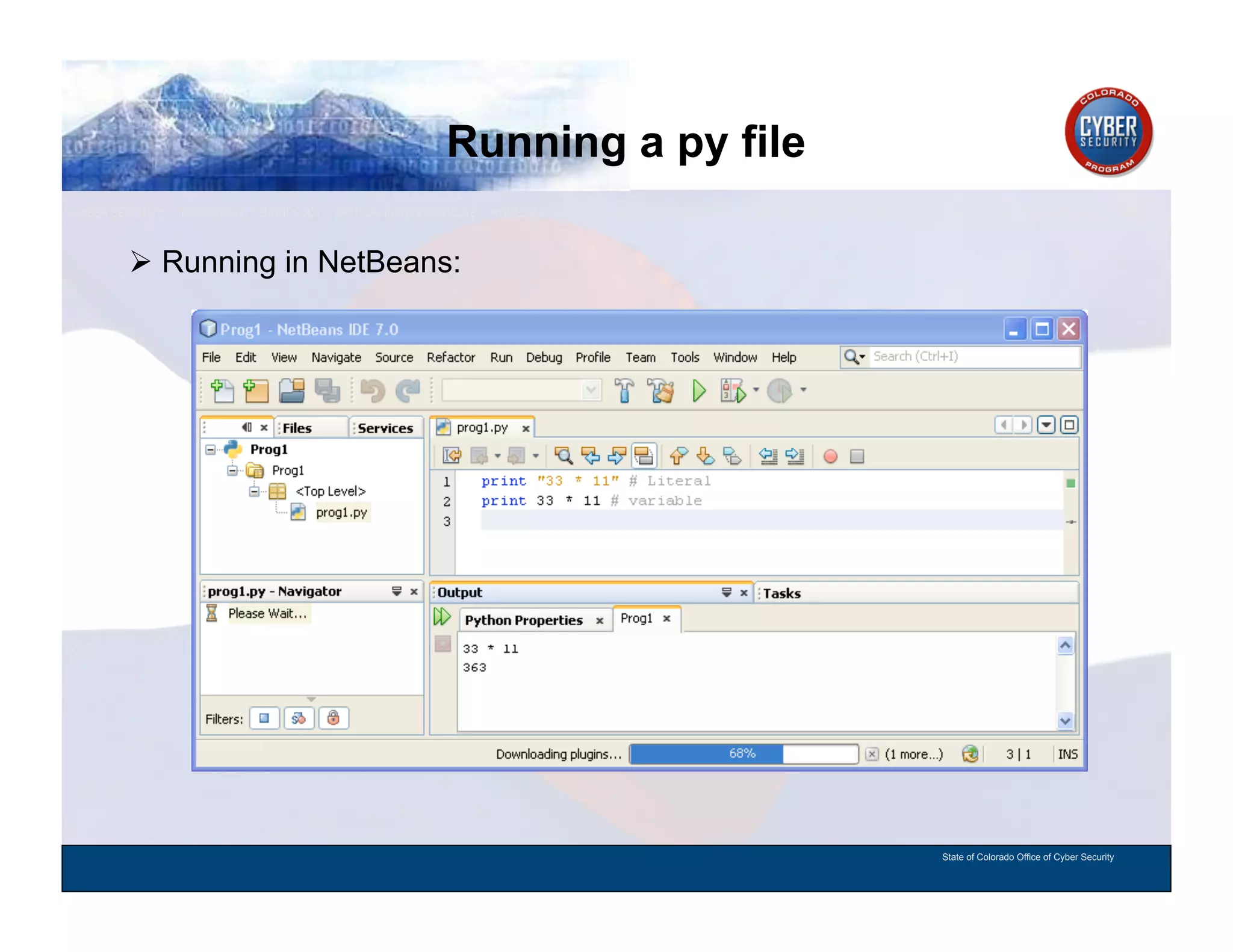Screen dimensions: 1233x952
Task: Click the Debug Project icon
Action: point(733,391)
